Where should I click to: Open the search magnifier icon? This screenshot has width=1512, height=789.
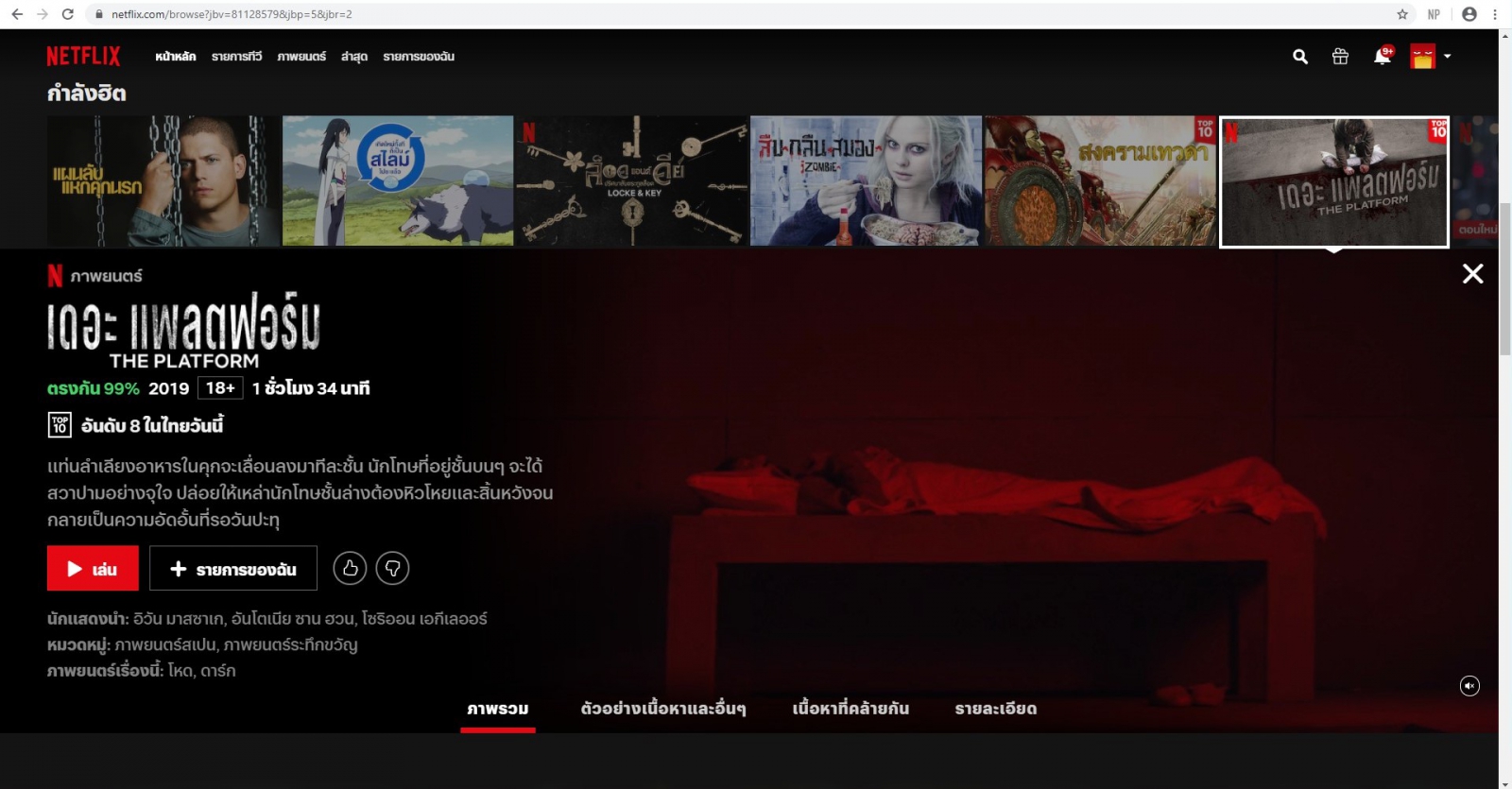click(1300, 57)
